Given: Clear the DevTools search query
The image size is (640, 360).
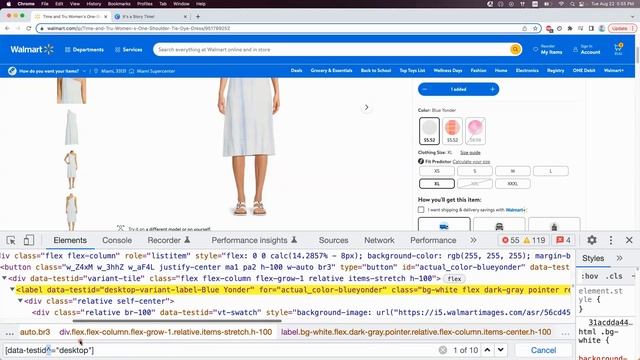Looking at the screenshot, I should tap(442, 350).
